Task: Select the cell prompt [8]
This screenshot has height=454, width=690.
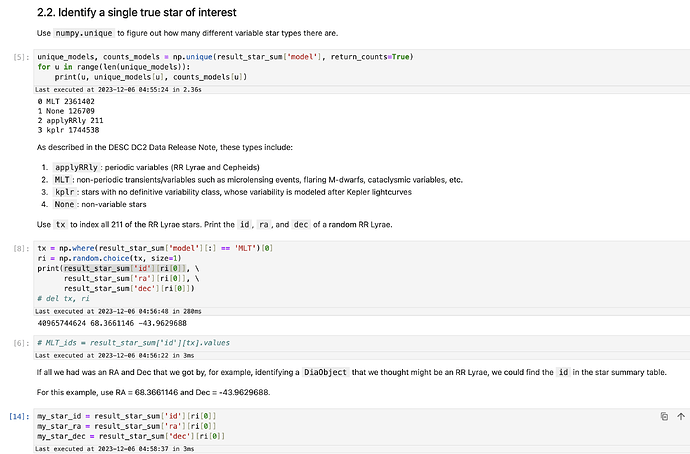Action: tap(21, 248)
